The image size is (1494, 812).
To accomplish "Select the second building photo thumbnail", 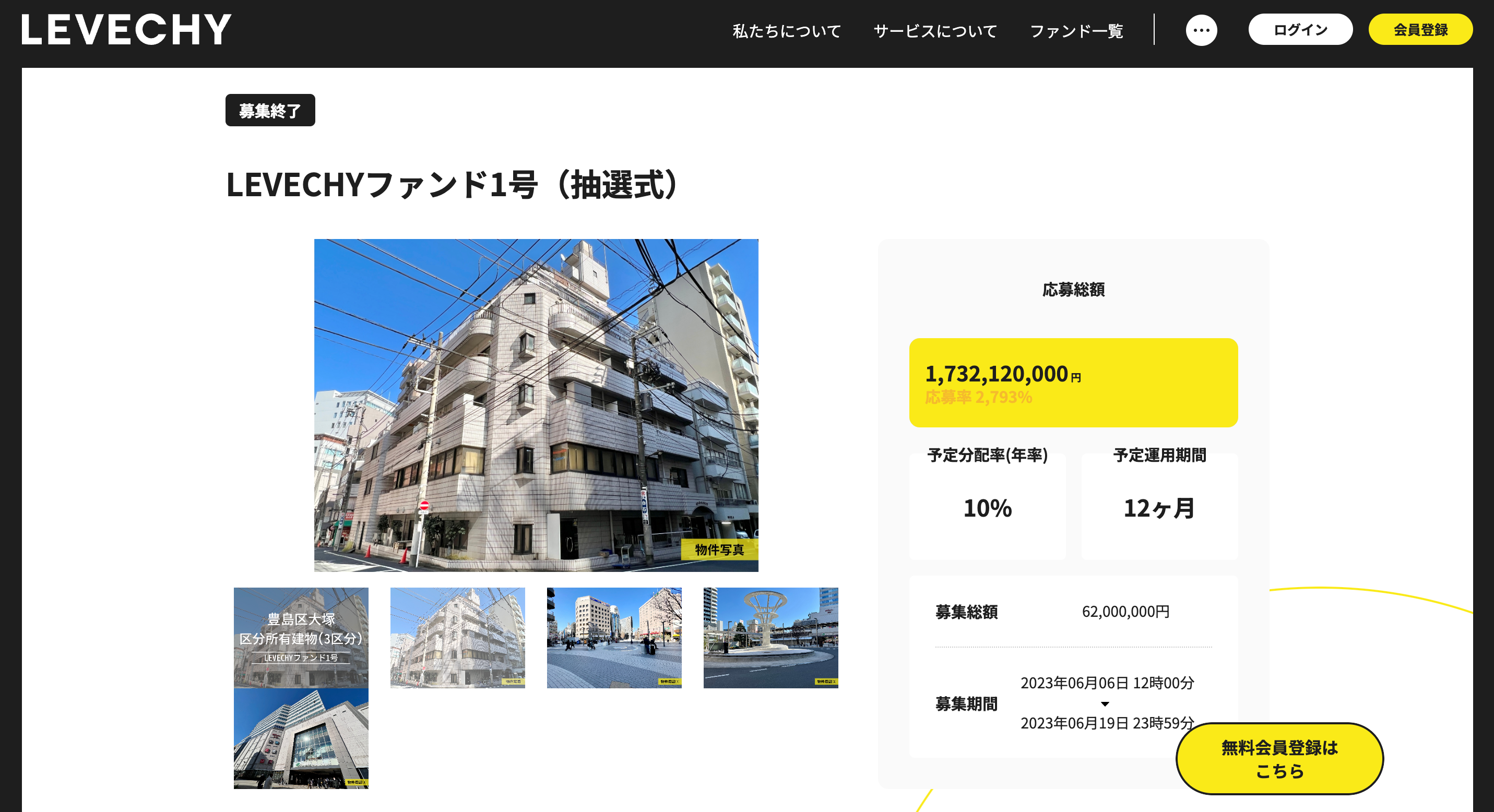I will tap(458, 638).
